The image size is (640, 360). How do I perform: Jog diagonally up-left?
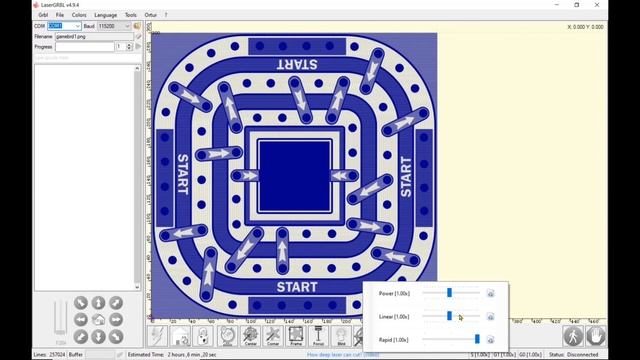point(81,302)
